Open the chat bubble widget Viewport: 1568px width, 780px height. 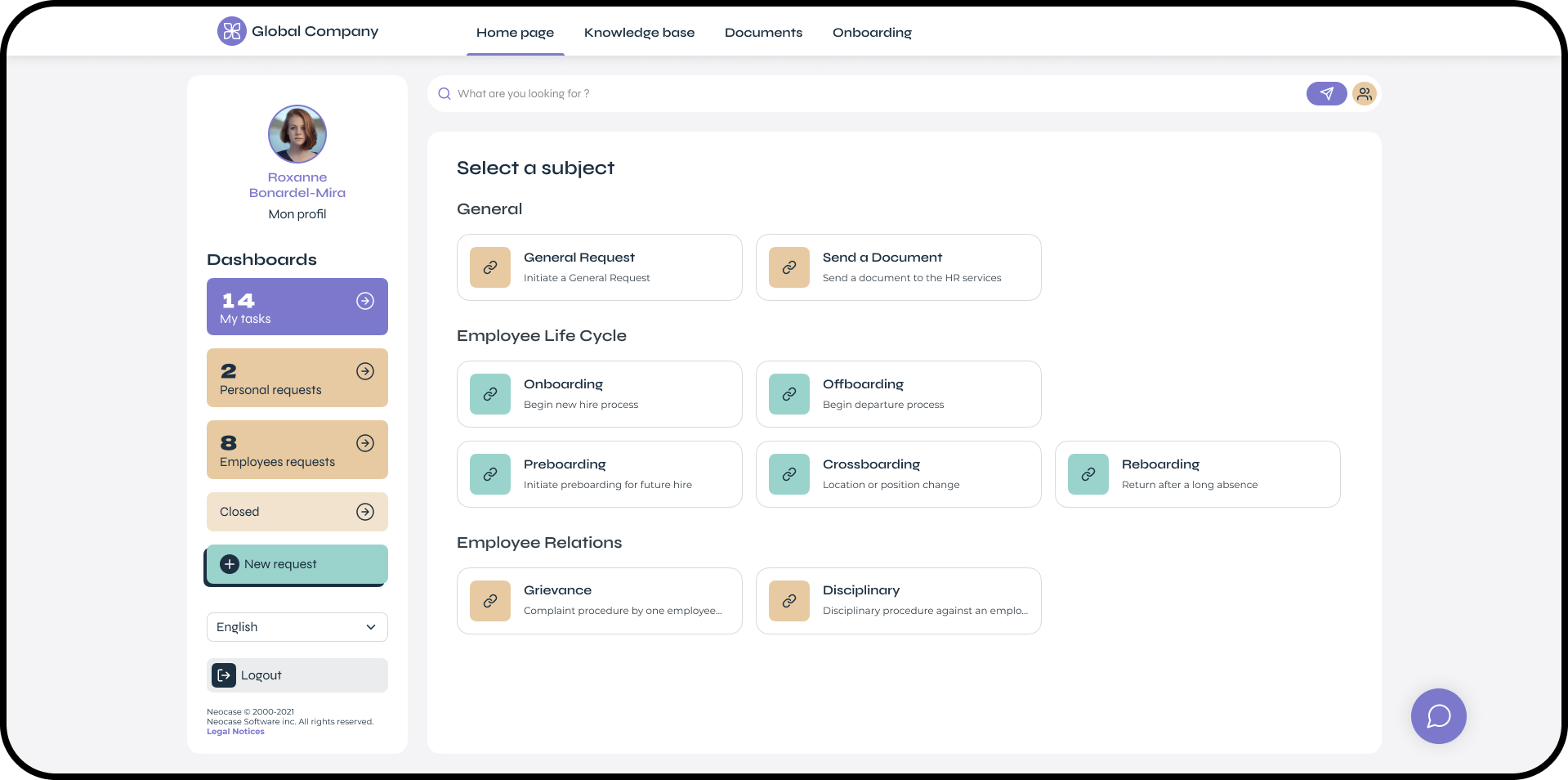point(1437,716)
